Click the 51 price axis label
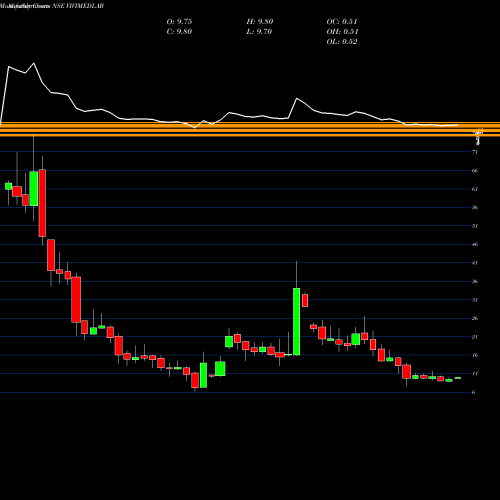 (475, 226)
